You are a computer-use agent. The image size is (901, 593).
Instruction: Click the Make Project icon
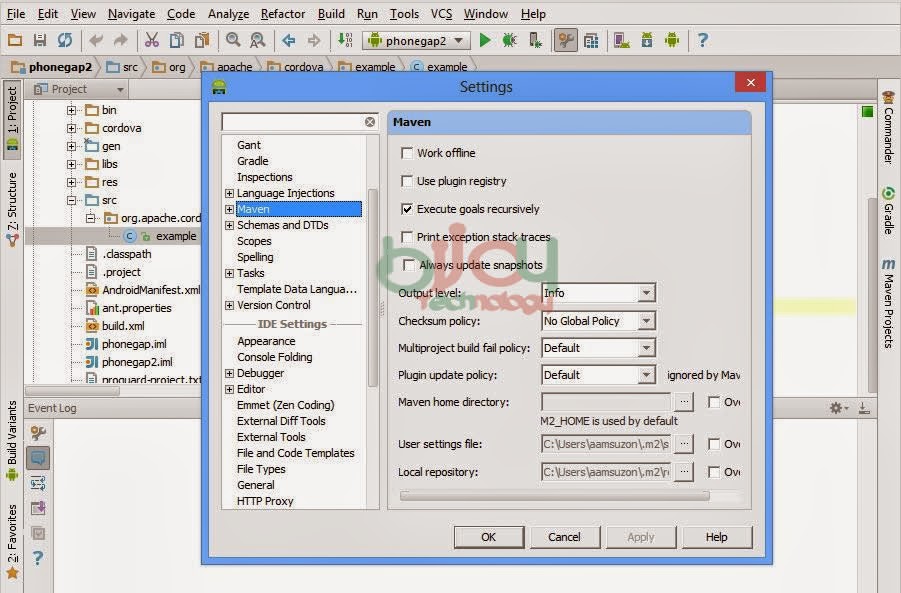coord(345,40)
